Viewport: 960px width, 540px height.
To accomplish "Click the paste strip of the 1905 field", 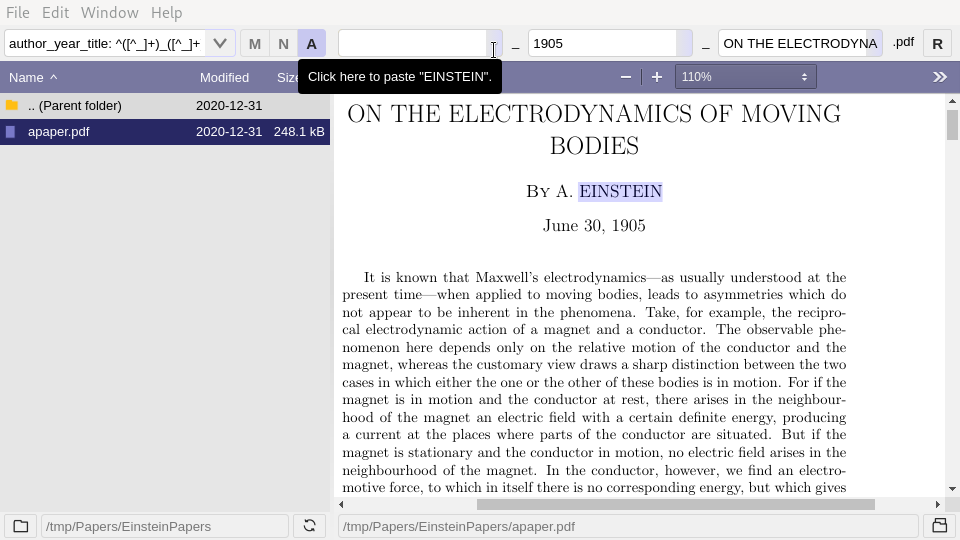I will (x=684, y=43).
